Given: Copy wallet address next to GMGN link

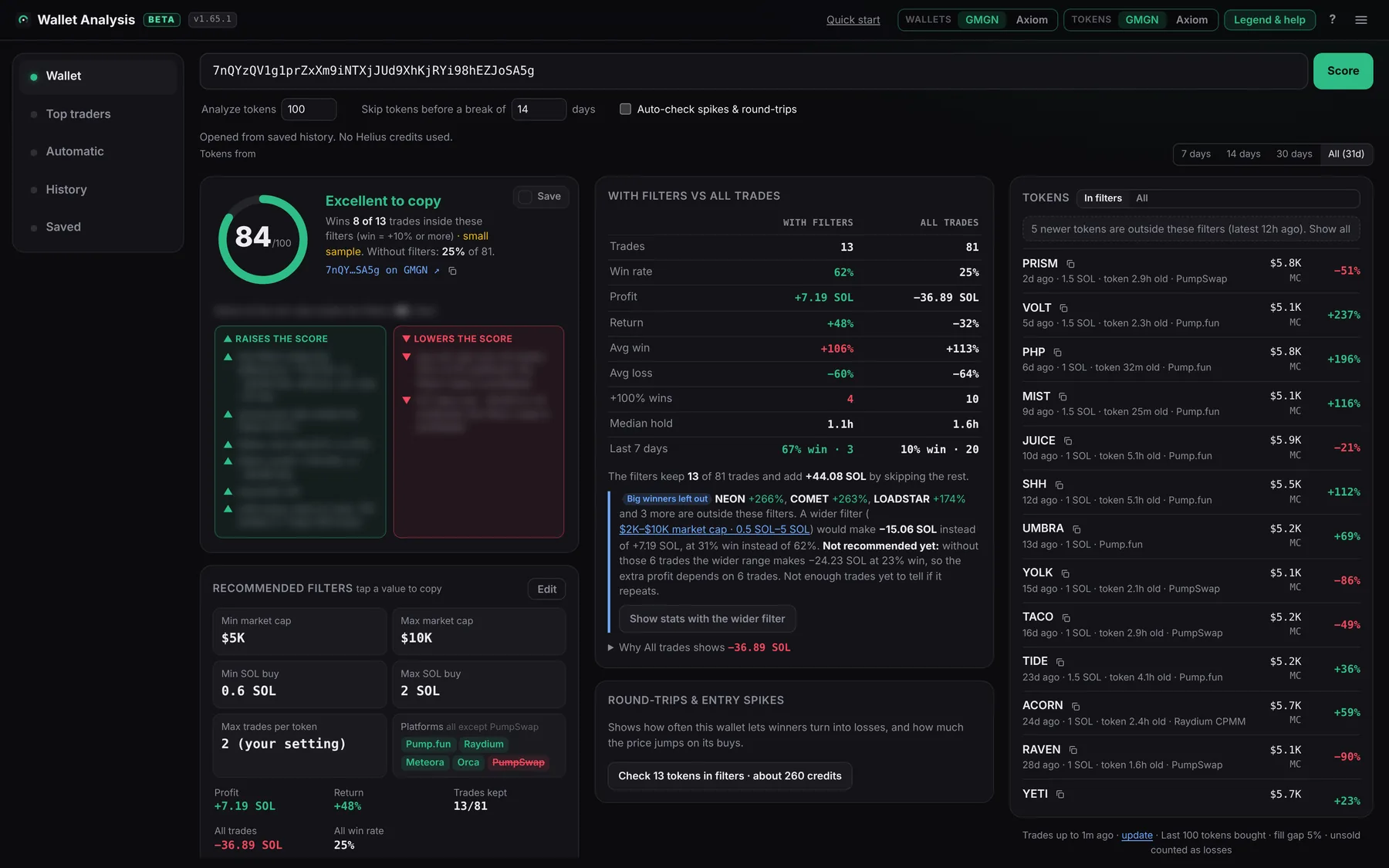Looking at the screenshot, I should [x=453, y=271].
